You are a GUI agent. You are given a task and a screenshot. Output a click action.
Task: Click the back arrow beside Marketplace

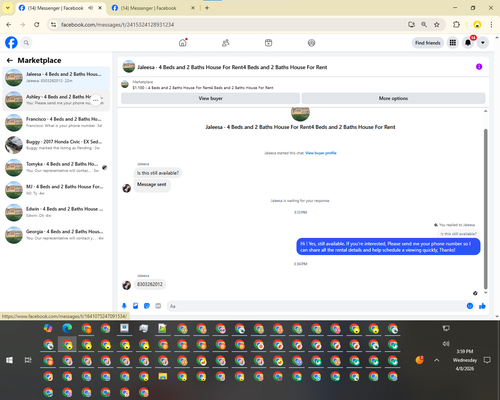click(x=10, y=60)
